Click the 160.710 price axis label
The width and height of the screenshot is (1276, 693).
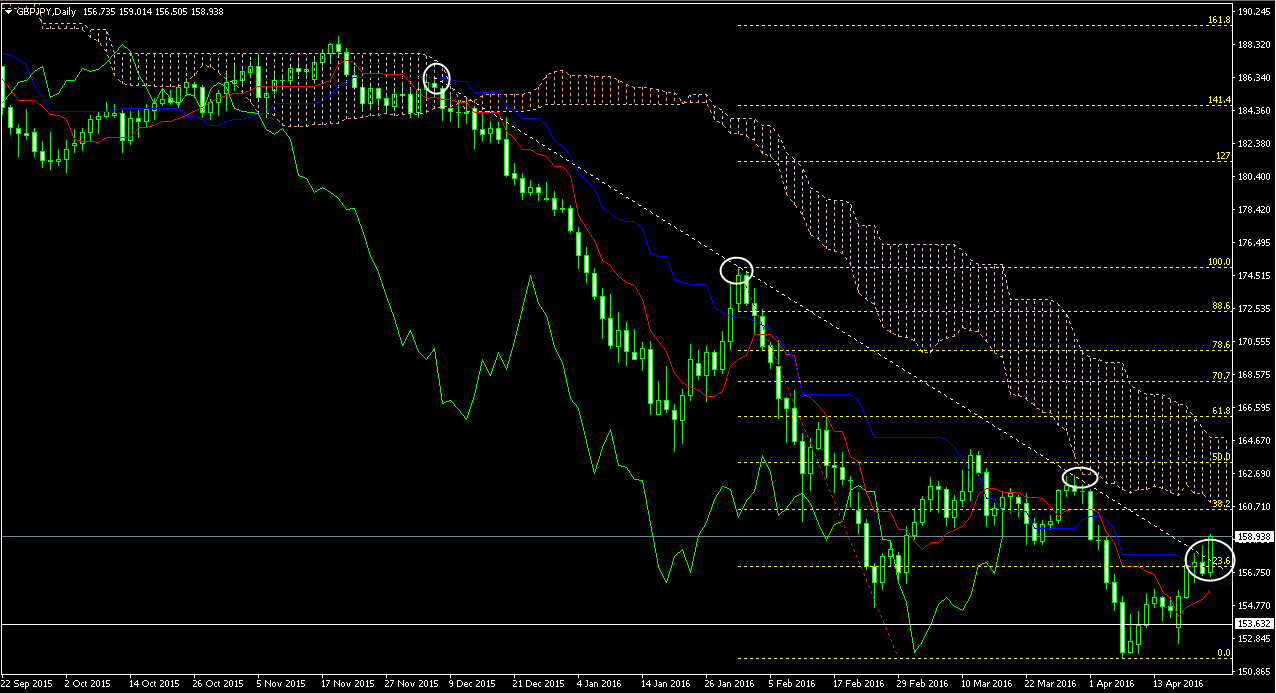1254,507
